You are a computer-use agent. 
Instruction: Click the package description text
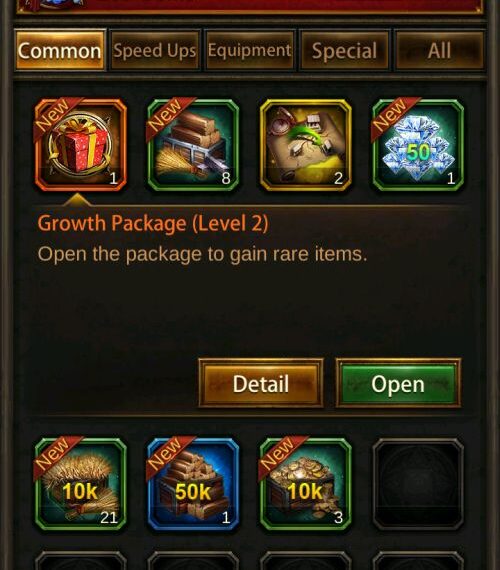tap(202, 254)
